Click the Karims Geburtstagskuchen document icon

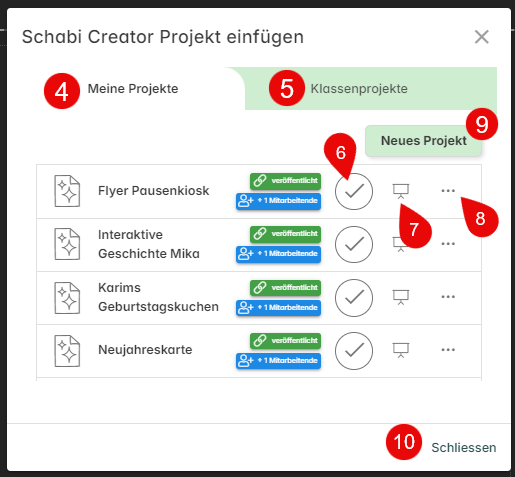pyautogui.click(x=67, y=298)
